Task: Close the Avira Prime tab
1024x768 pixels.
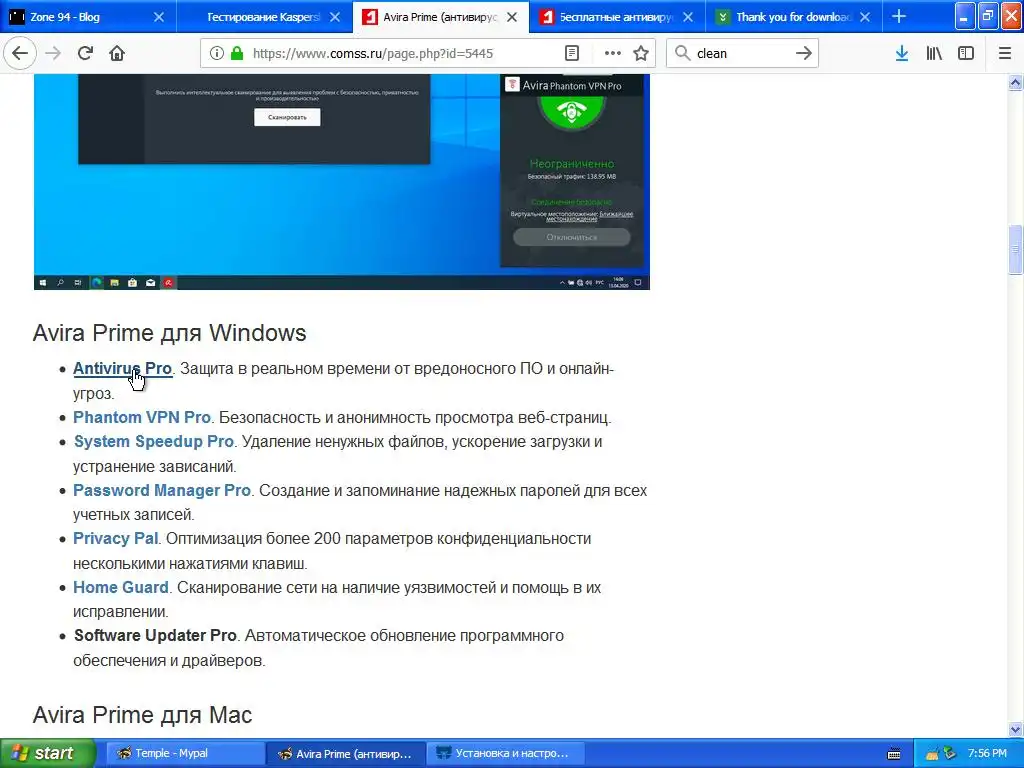Action: click(512, 17)
